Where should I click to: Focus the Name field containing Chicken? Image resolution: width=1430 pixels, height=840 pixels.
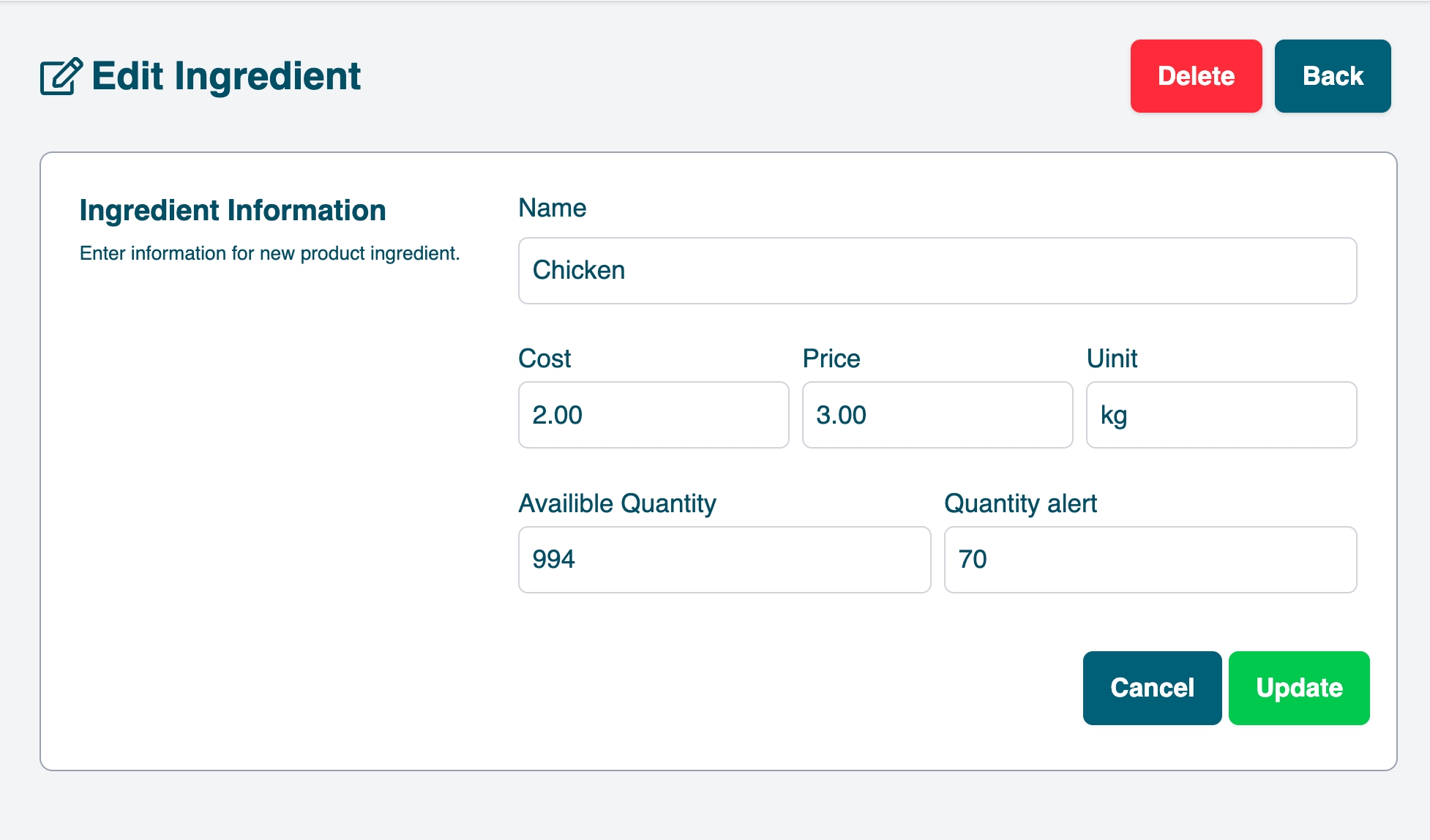(937, 271)
